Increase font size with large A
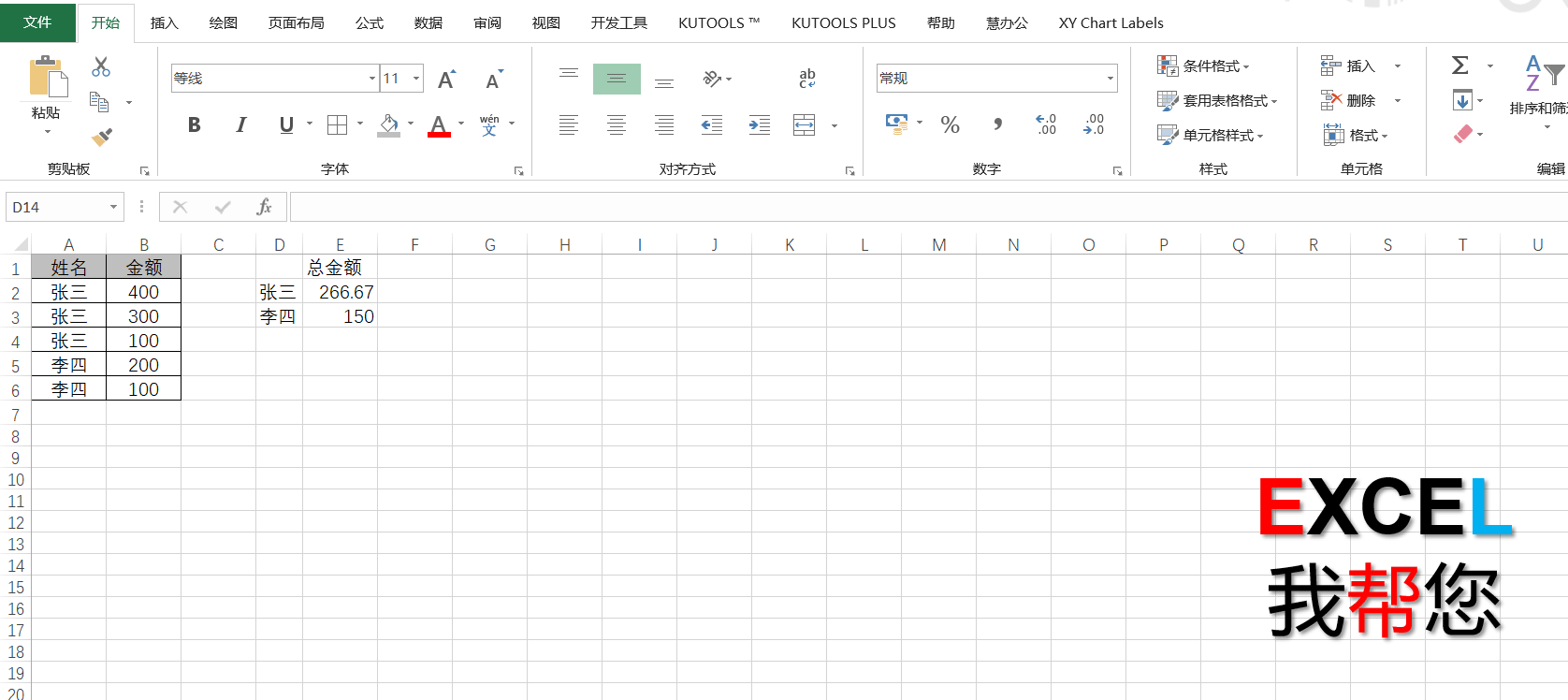The height and width of the screenshot is (700, 1568). click(447, 80)
